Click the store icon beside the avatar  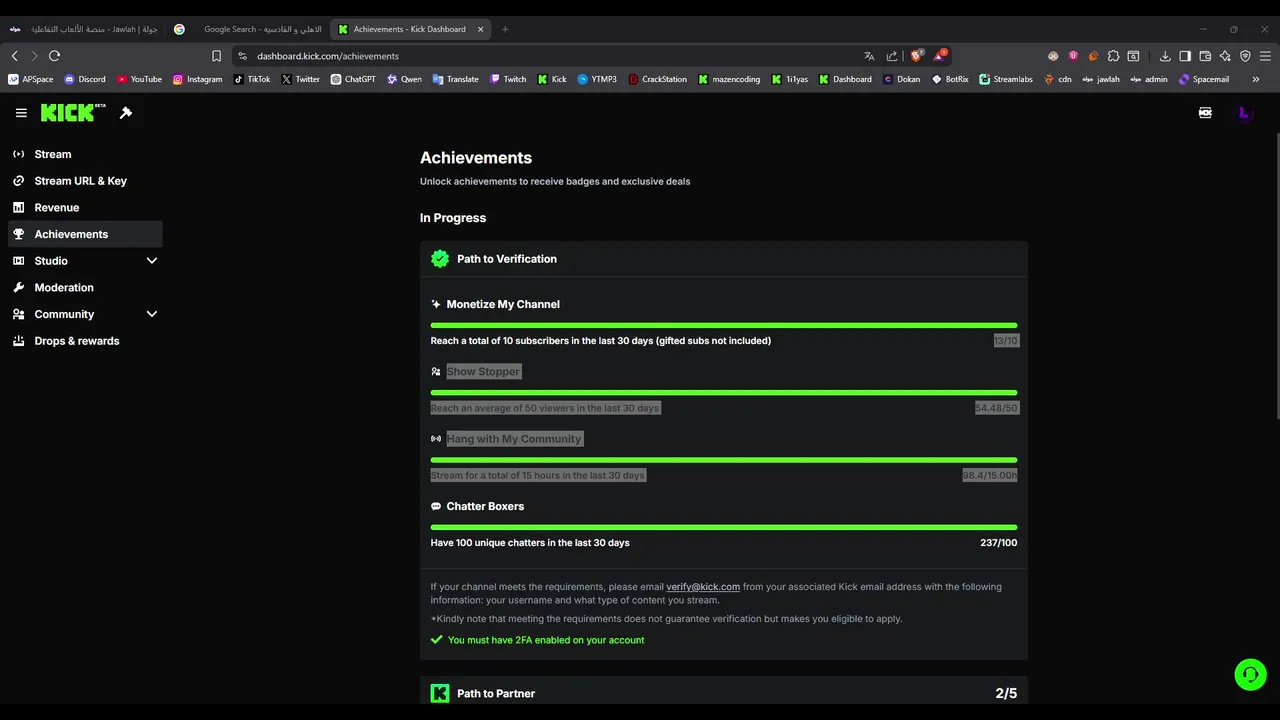[1205, 113]
